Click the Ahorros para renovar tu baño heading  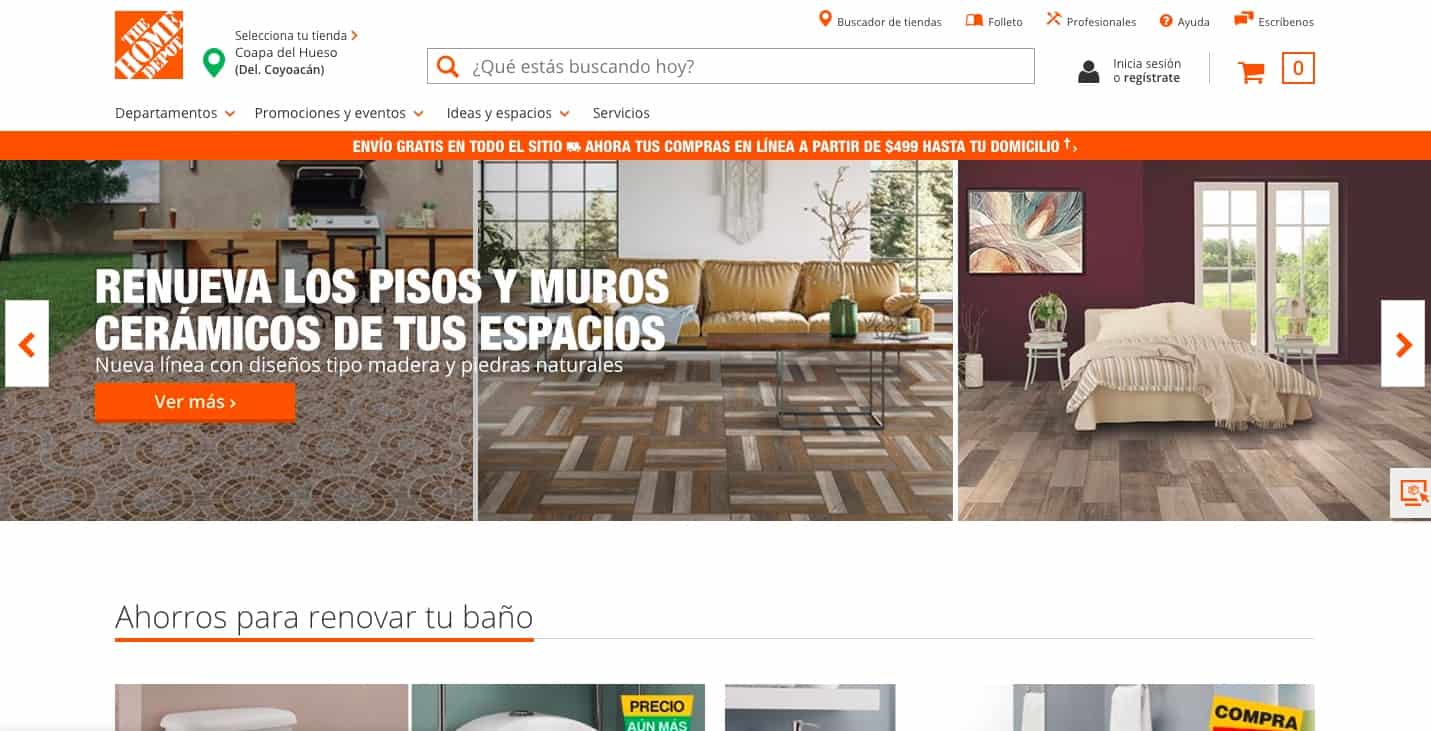[324, 616]
